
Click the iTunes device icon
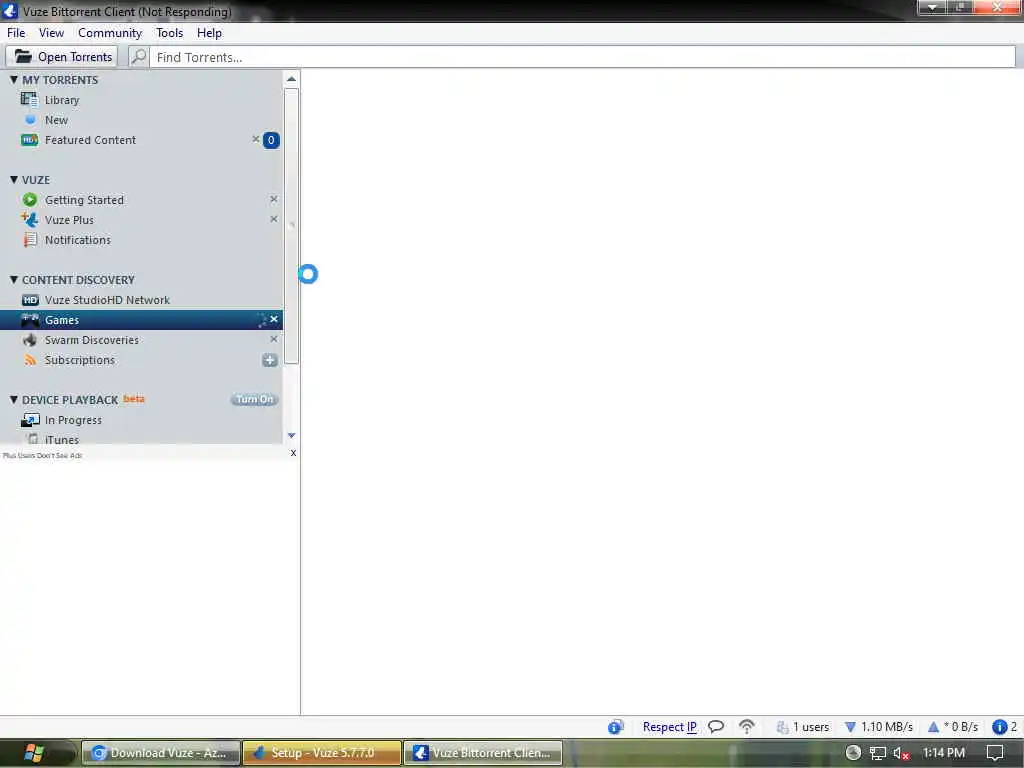(33, 438)
